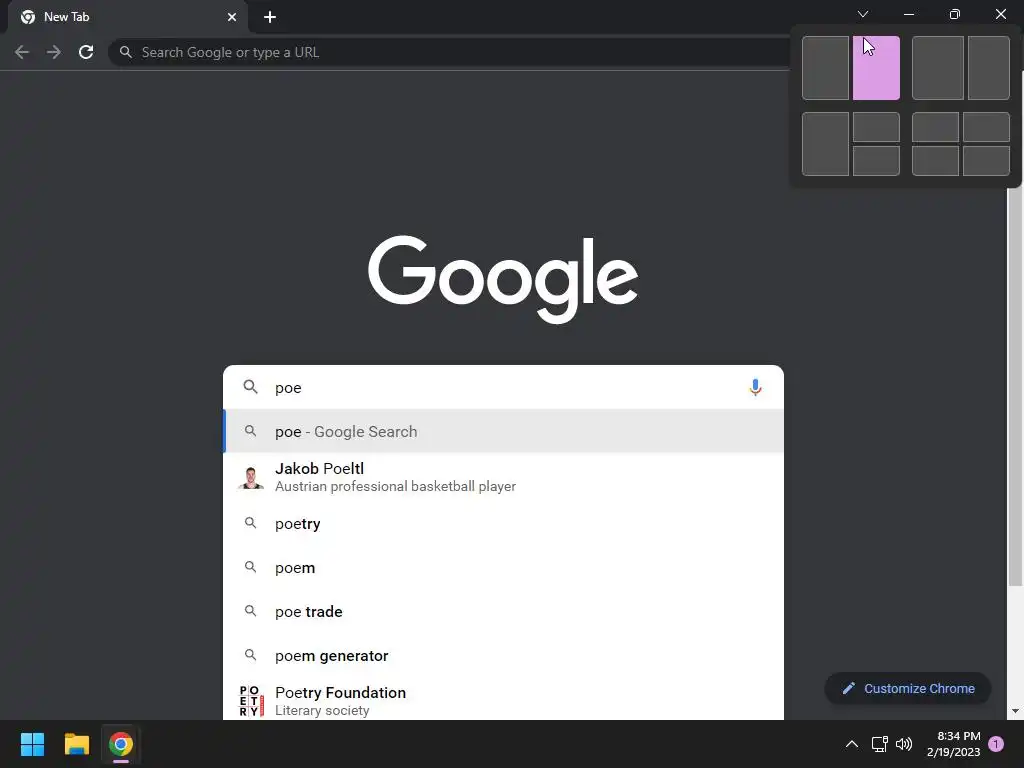
Task: Snap to top-right zone of three-zone layout
Action: click(876, 127)
